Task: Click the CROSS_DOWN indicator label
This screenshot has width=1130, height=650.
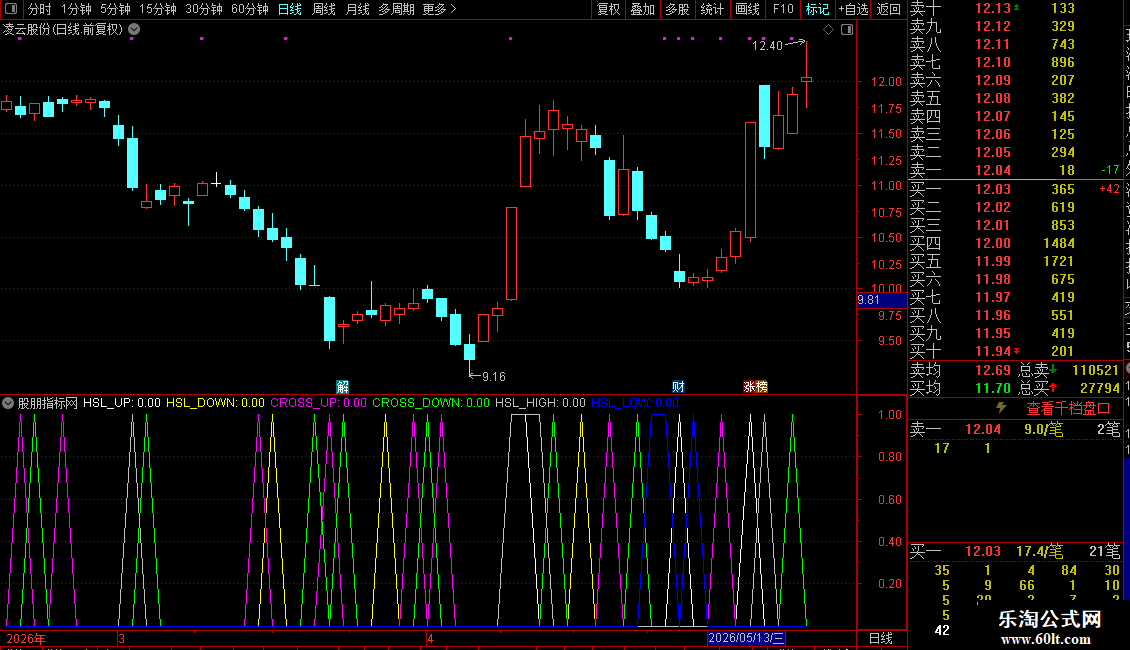Action: (431, 403)
